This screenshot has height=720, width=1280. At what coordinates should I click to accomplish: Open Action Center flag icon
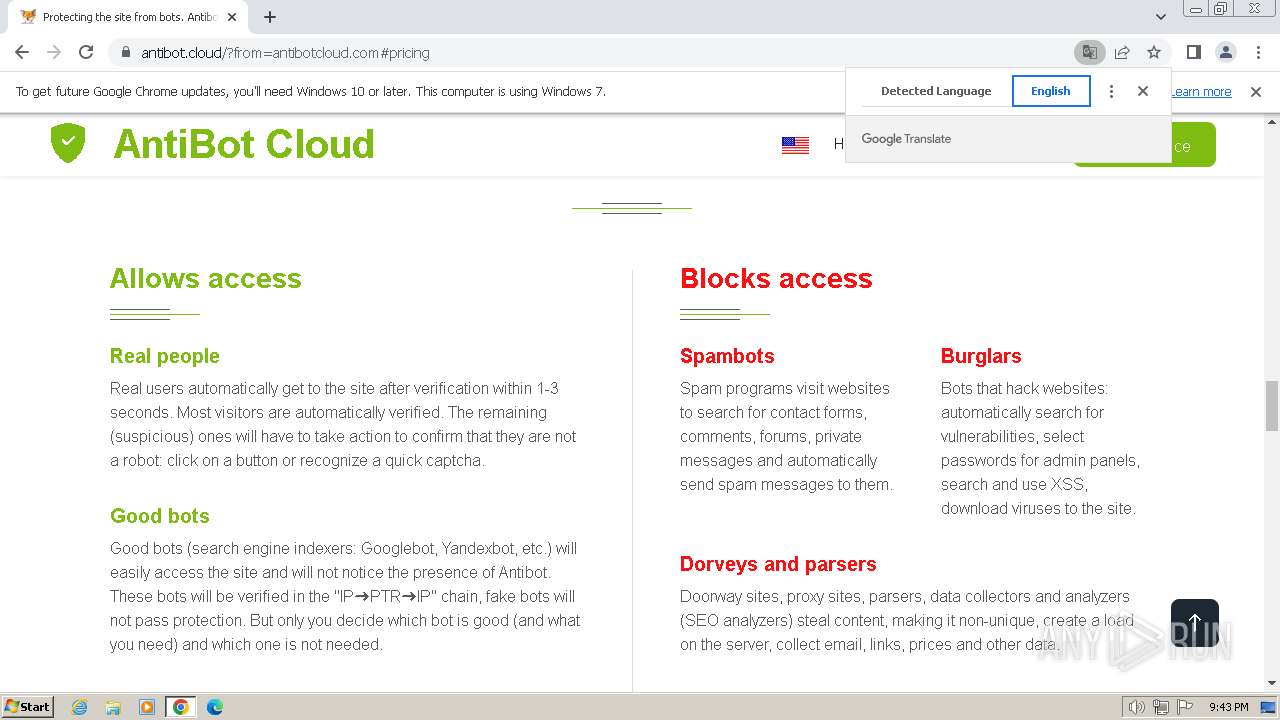tap(1185, 706)
